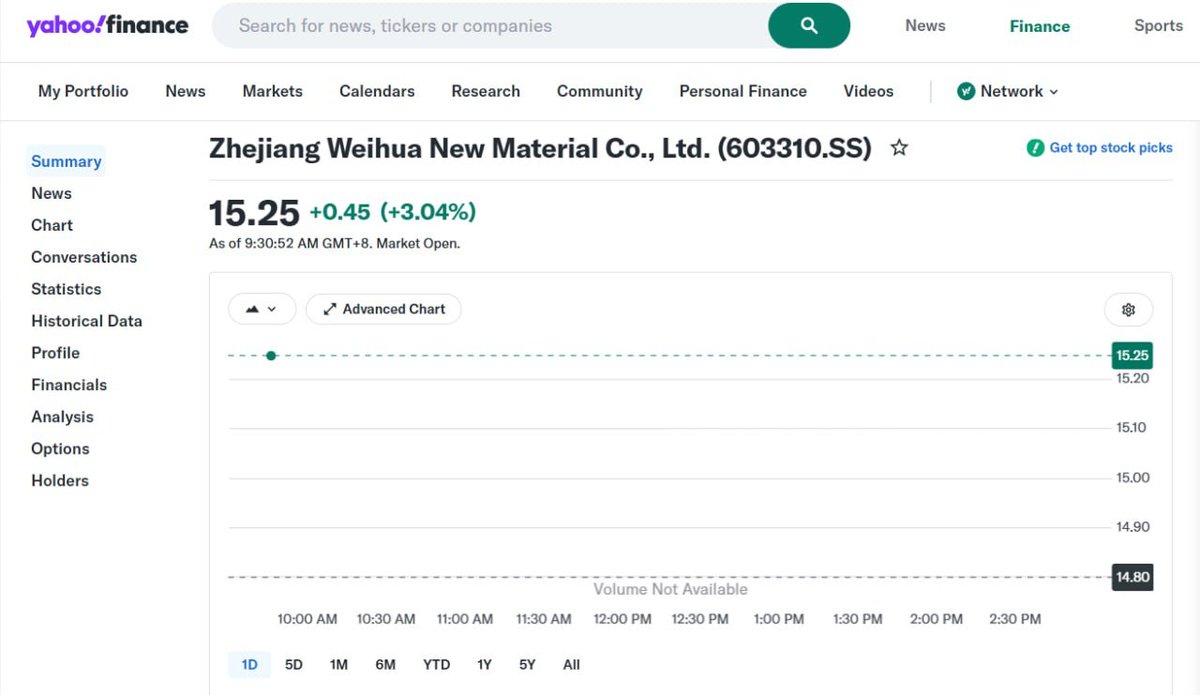The height and width of the screenshot is (695, 1200).
Task: Select Historical Data in sidebar
Action: pyautogui.click(x=87, y=321)
